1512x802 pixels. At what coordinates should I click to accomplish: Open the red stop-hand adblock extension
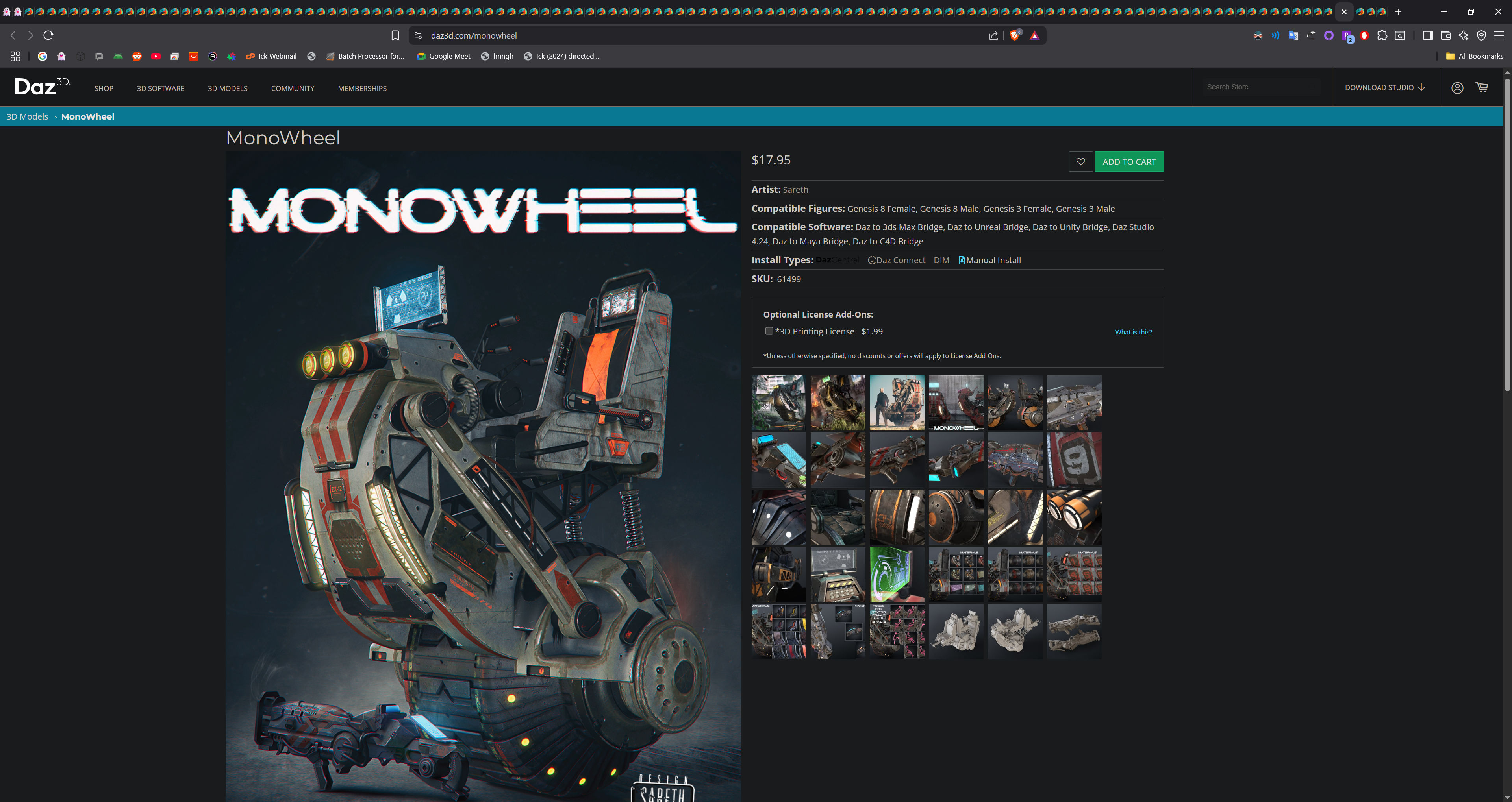(1365, 36)
